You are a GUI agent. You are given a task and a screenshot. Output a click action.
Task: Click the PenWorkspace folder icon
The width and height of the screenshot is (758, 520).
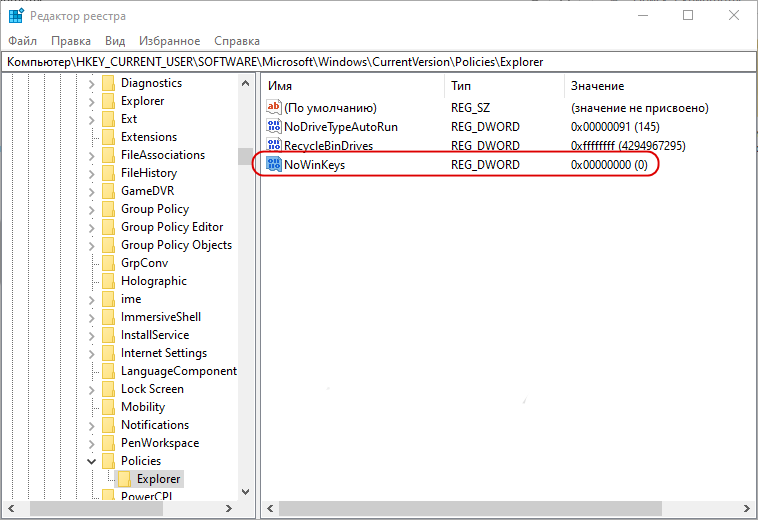tap(109, 443)
